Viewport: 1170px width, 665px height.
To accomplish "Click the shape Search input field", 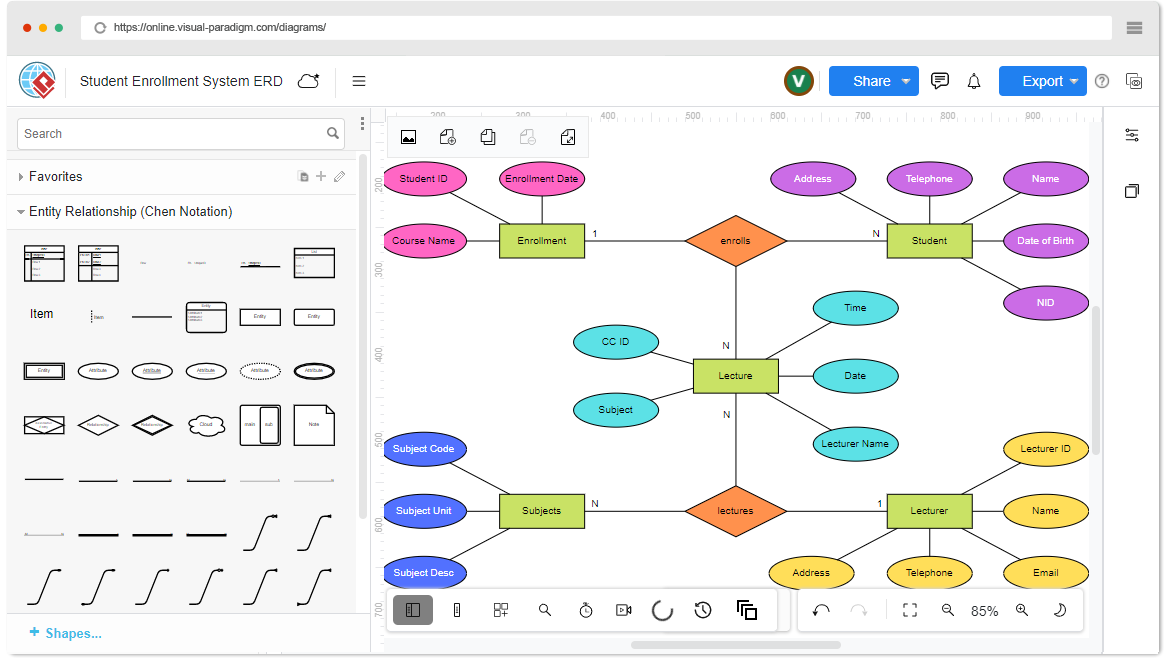I will click(x=170, y=134).
